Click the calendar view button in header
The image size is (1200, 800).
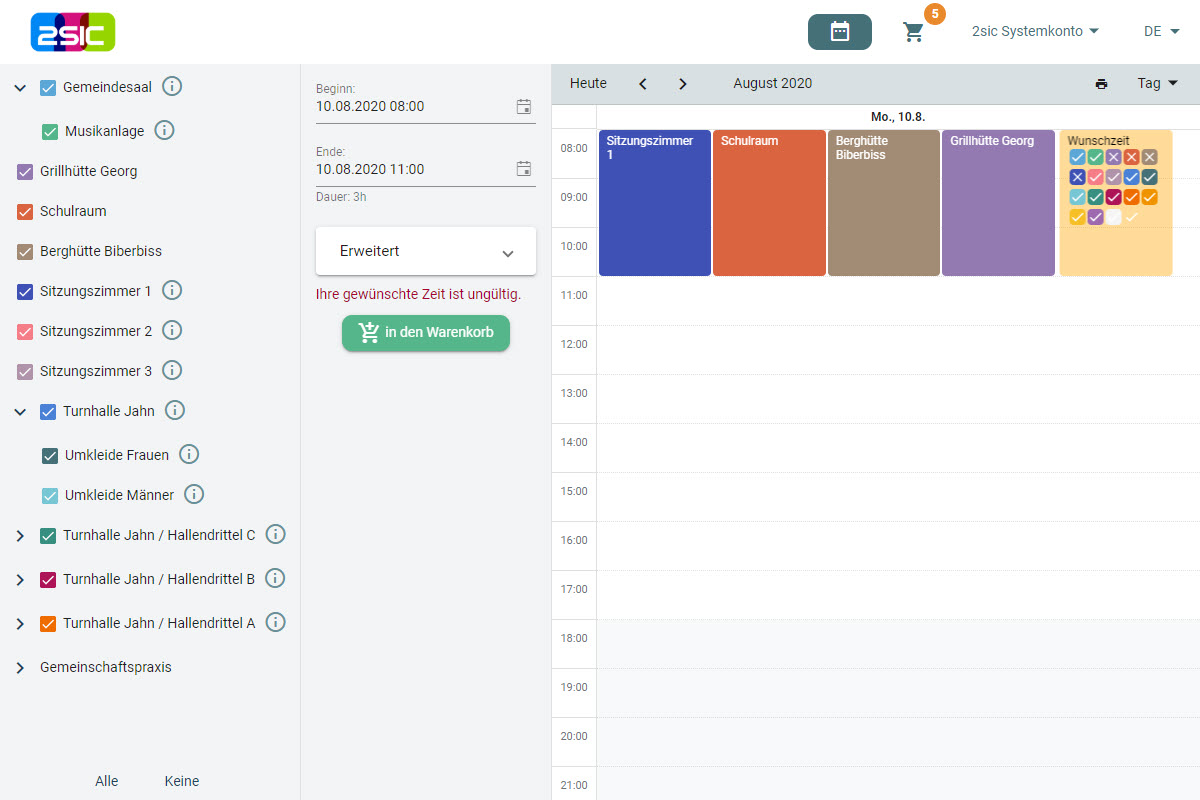(x=839, y=32)
